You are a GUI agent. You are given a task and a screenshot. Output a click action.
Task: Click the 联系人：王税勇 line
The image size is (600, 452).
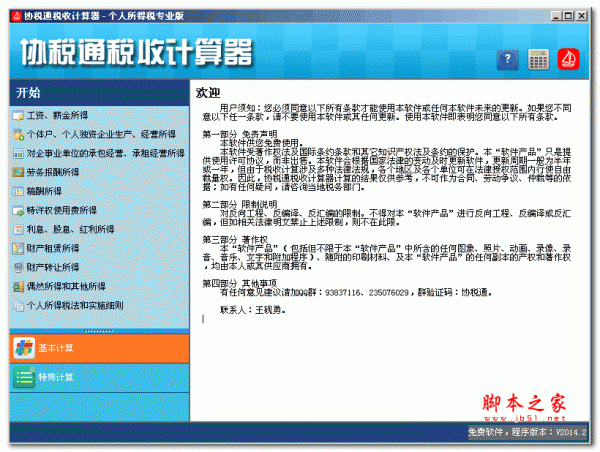click(x=253, y=310)
